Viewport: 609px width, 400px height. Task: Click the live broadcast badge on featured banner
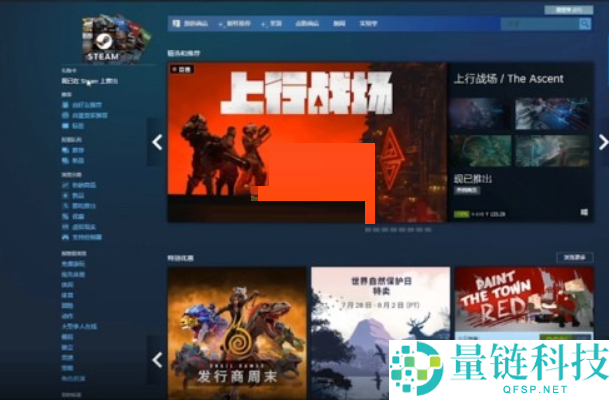click(x=182, y=69)
